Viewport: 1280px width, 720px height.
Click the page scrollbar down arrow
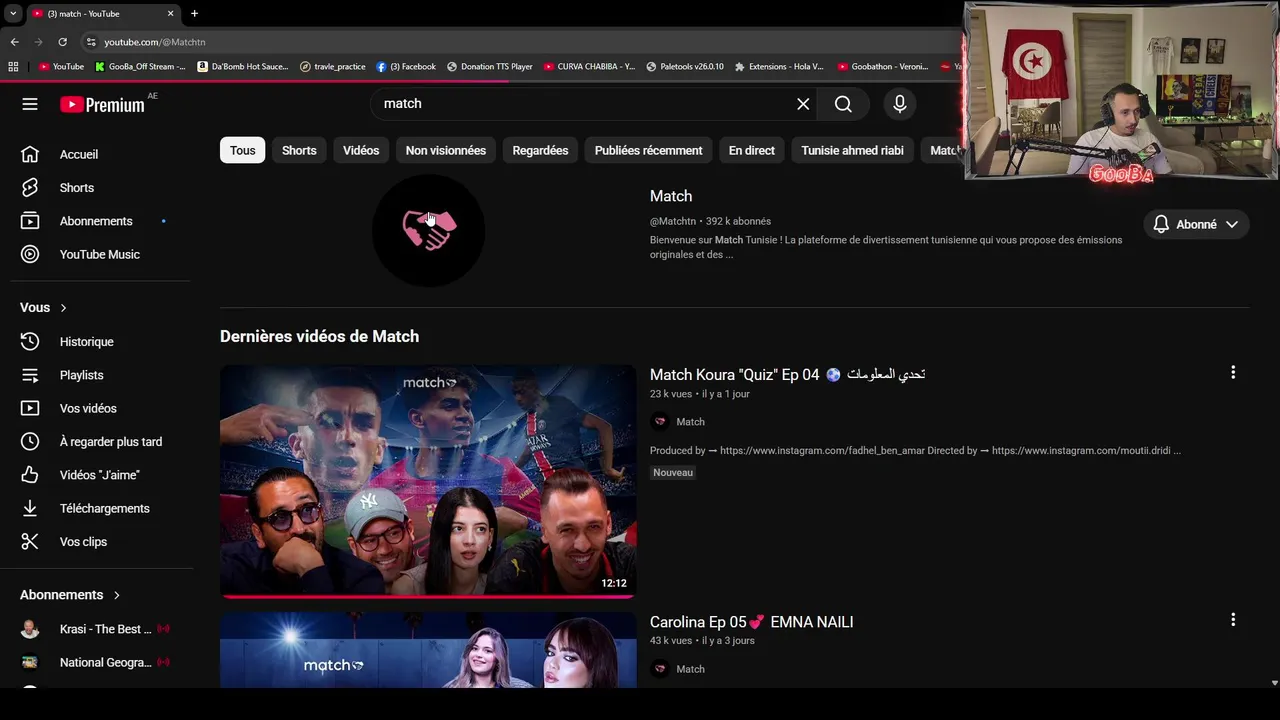1274,683
